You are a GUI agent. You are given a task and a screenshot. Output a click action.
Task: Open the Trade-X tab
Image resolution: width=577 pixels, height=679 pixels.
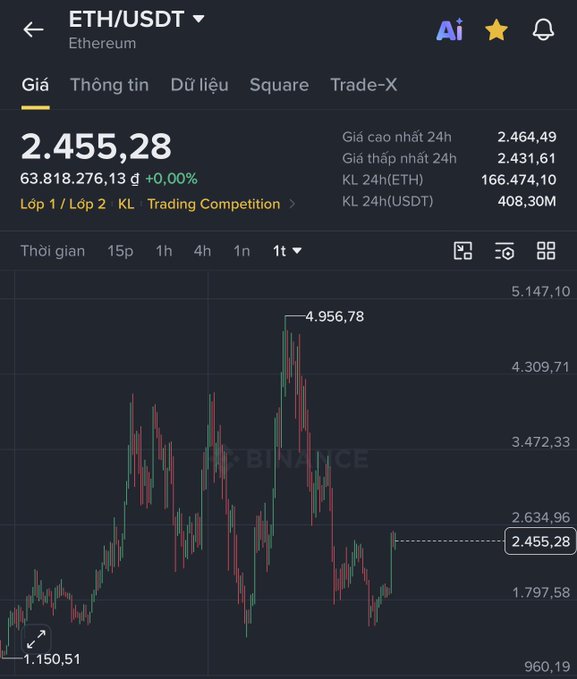coord(364,85)
